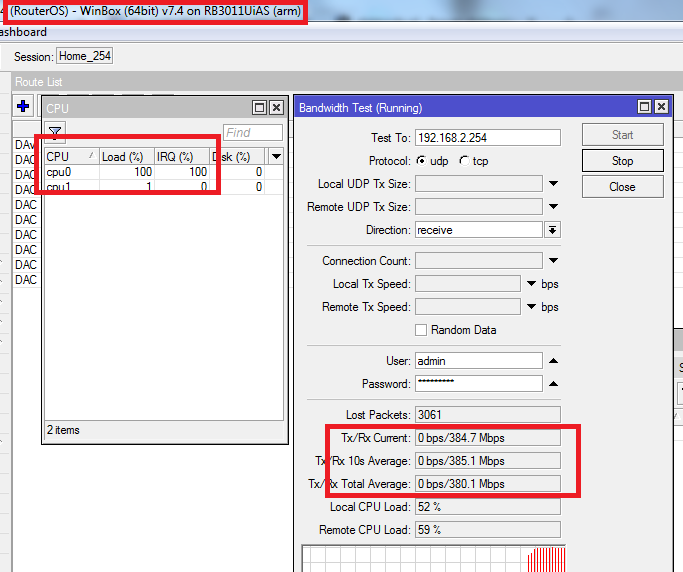
Task: Close the CPU window
Action: (x=277, y=108)
